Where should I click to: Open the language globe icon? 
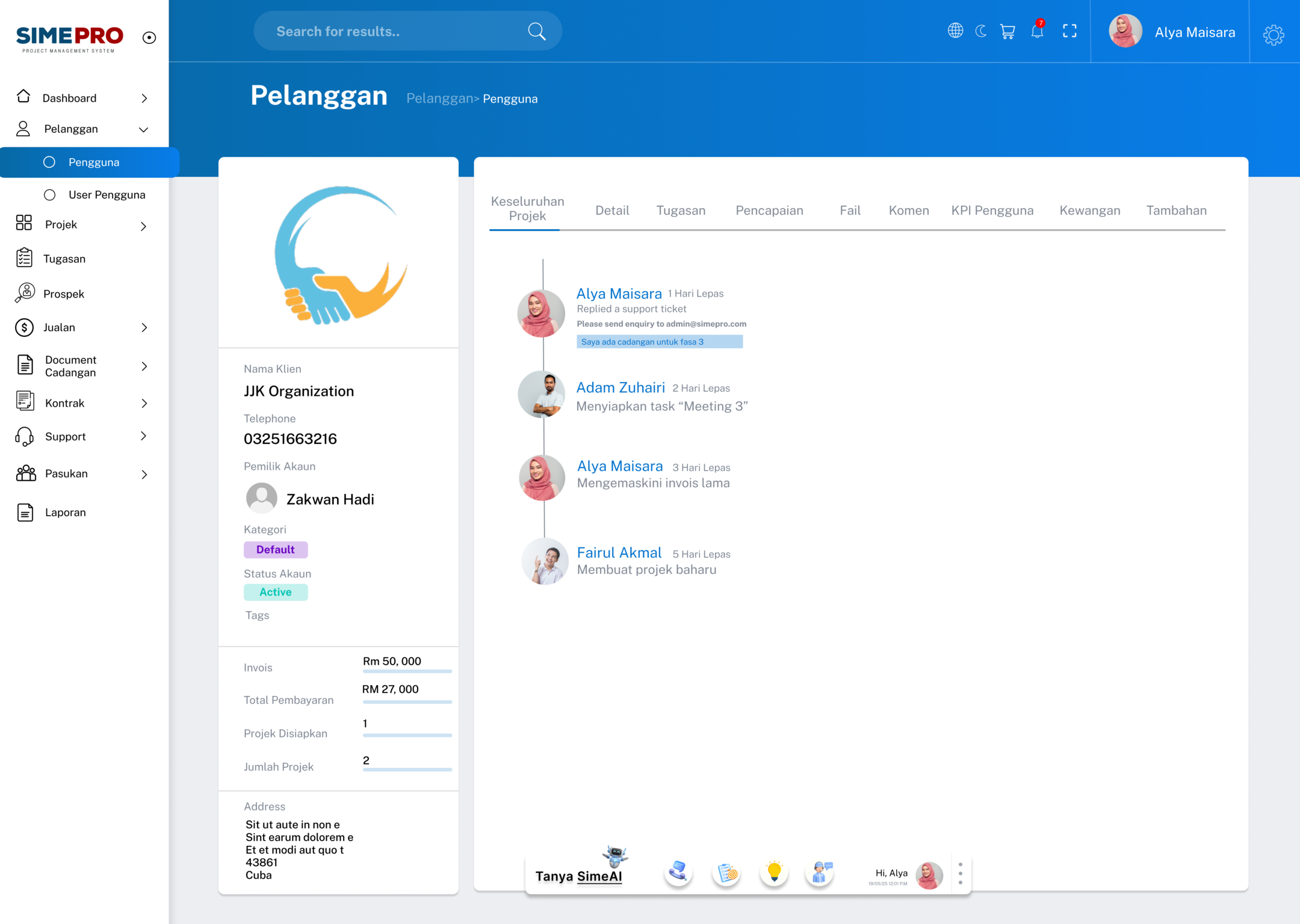tap(955, 31)
